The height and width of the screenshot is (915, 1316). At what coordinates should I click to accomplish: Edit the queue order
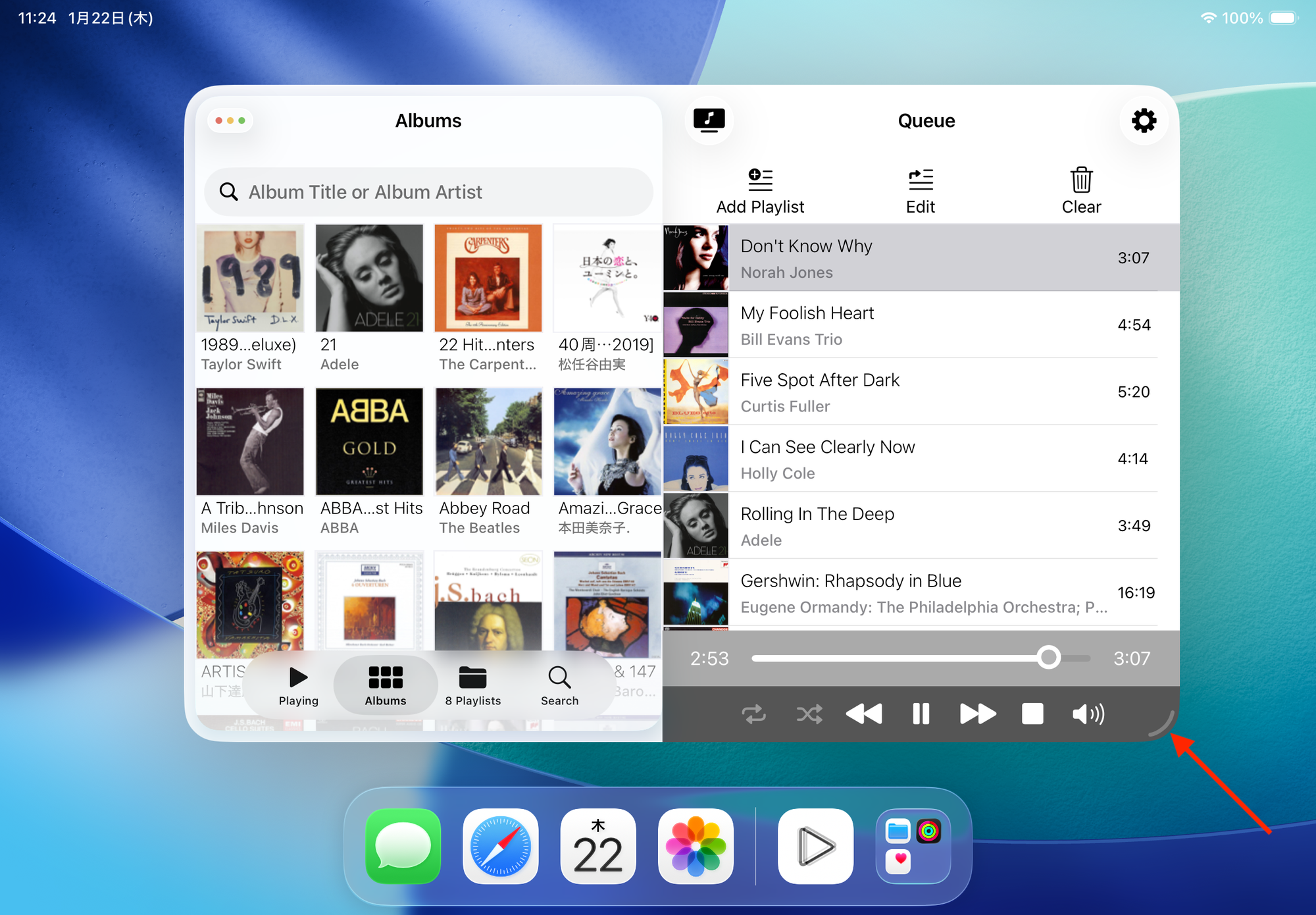(x=921, y=192)
